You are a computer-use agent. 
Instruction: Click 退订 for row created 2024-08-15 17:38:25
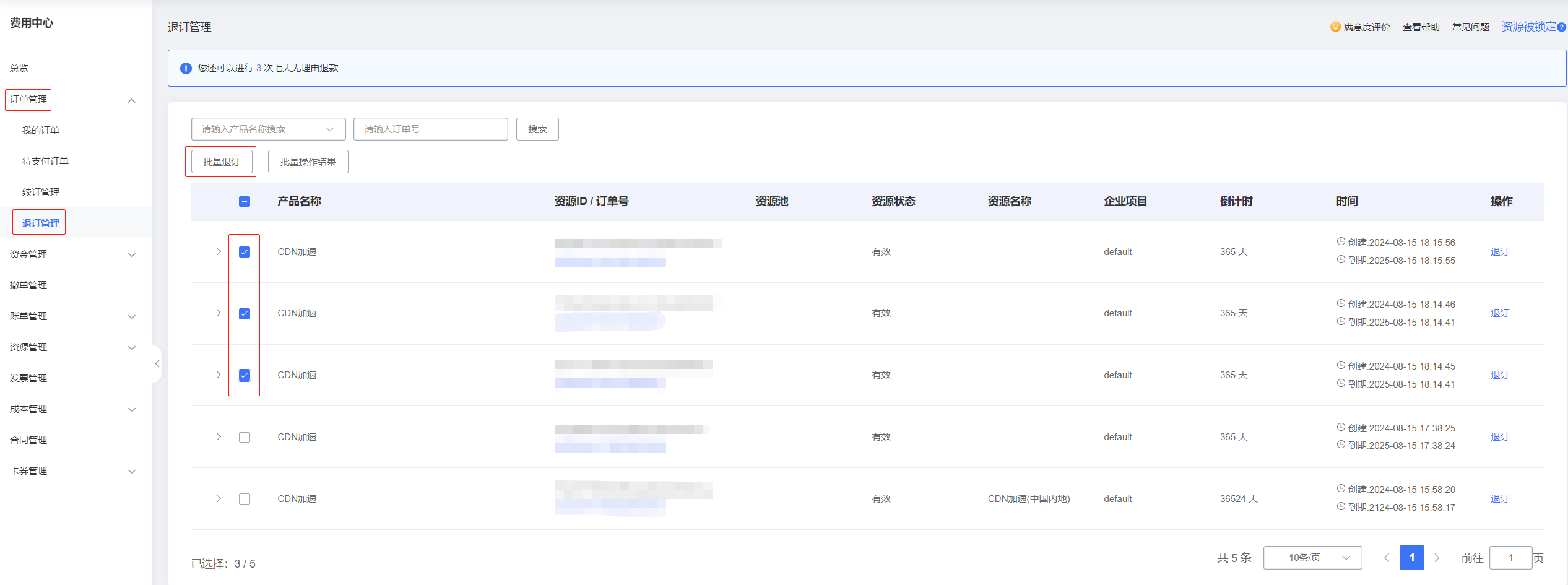pos(1500,437)
